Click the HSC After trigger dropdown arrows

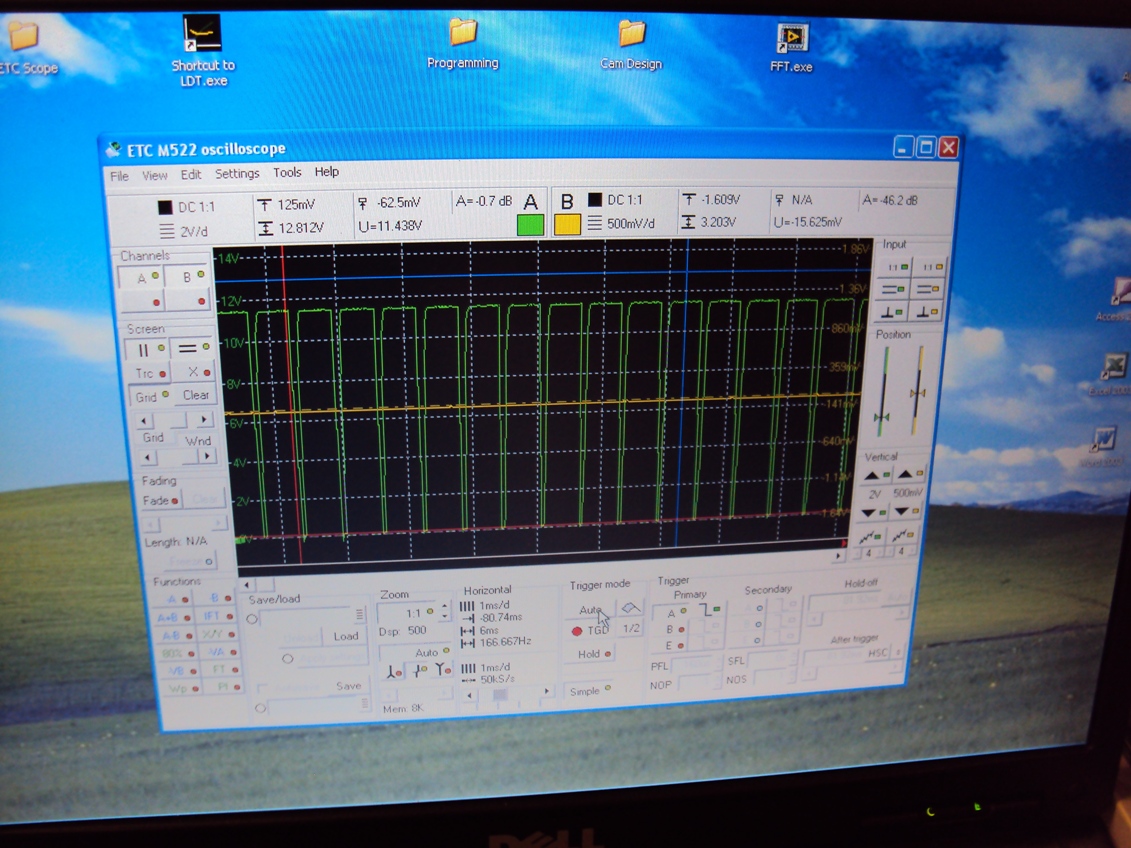coord(898,653)
